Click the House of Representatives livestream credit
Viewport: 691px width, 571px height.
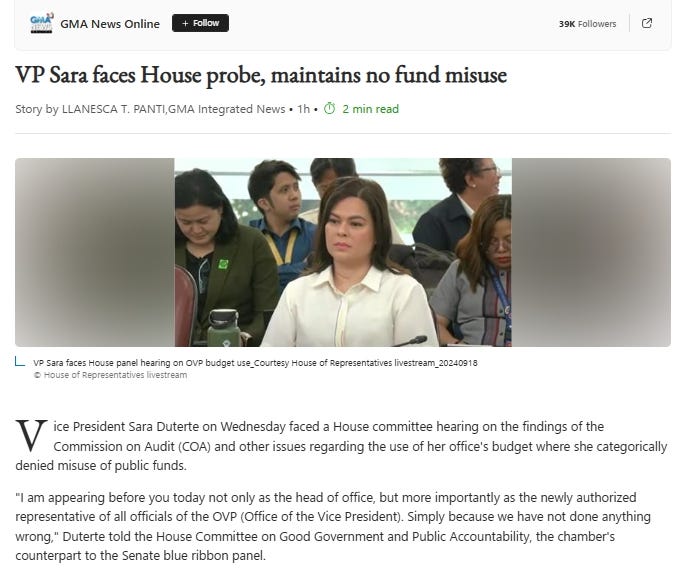coord(110,375)
